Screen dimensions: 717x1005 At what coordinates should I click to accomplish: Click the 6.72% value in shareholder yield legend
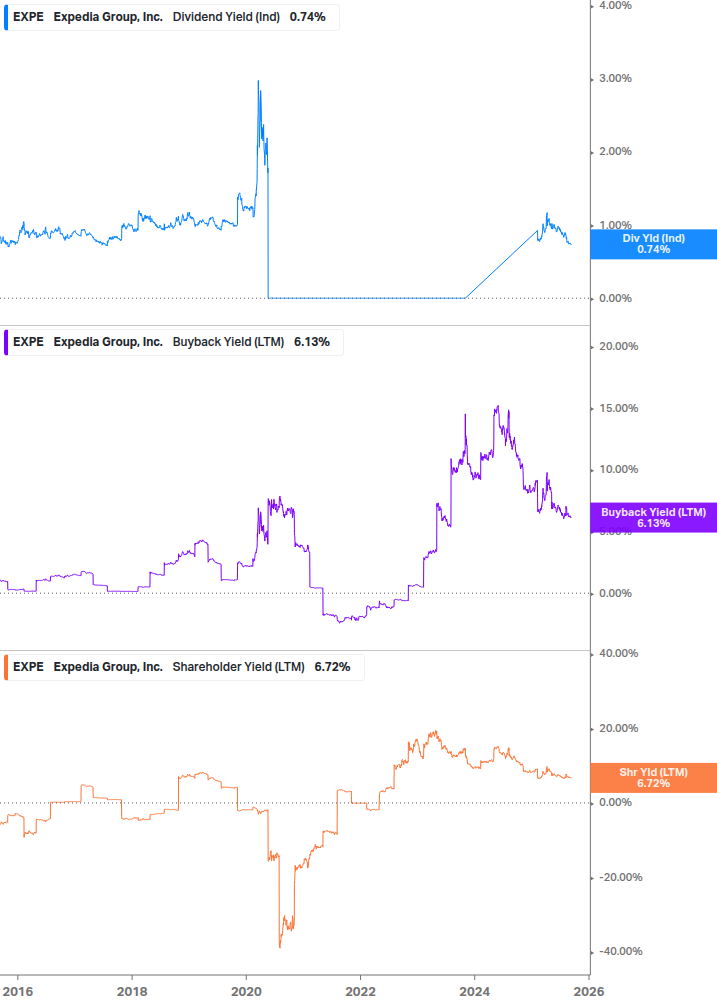(x=333, y=667)
